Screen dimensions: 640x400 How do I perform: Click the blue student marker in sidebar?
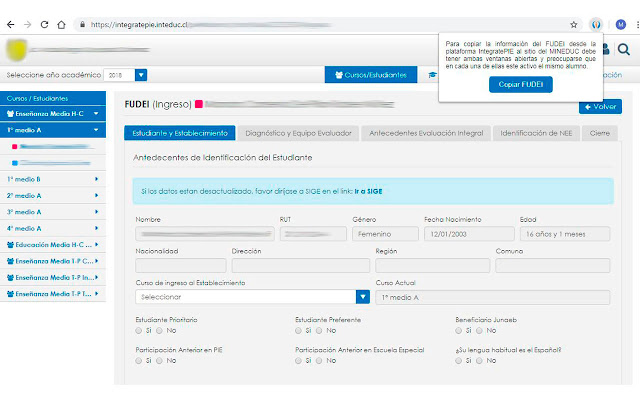pos(15,163)
